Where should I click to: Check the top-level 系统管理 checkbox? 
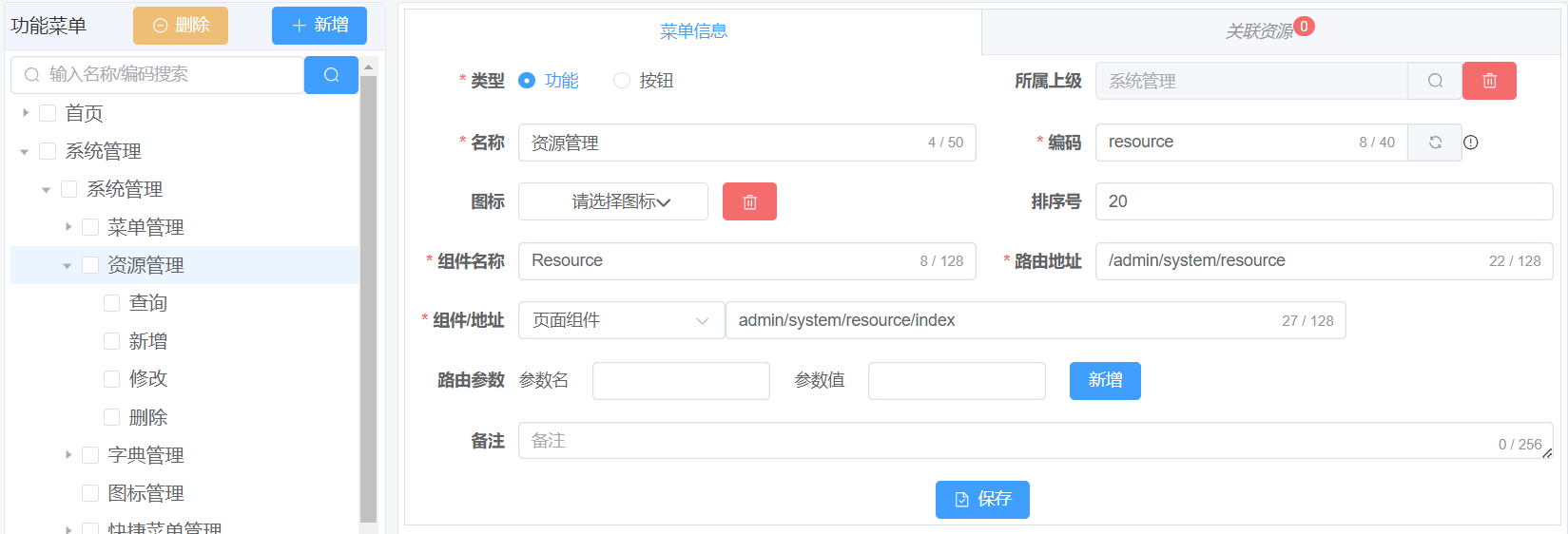48,151
